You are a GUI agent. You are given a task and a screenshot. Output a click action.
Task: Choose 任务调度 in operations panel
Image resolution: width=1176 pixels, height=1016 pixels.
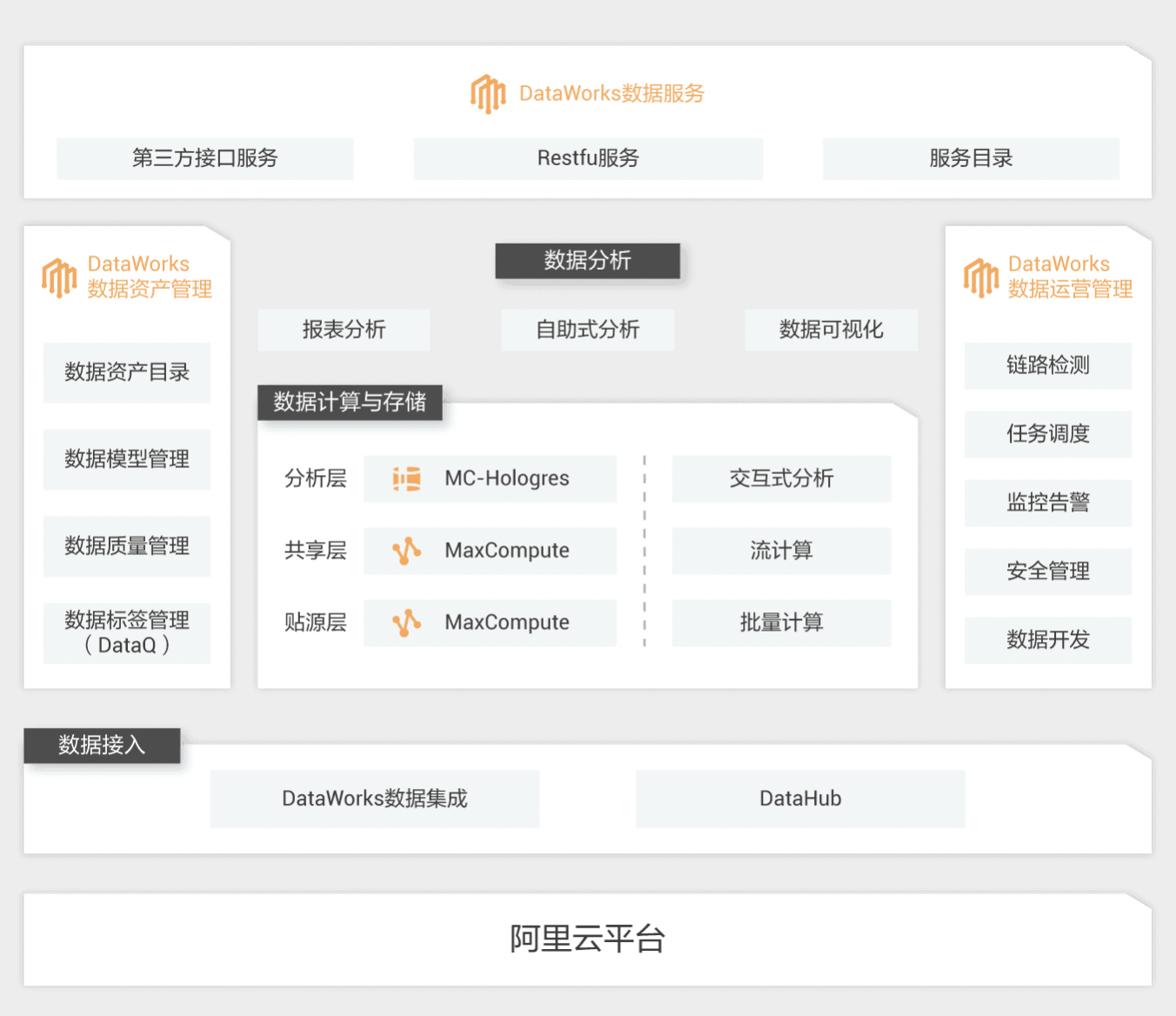coord(1048,434)
